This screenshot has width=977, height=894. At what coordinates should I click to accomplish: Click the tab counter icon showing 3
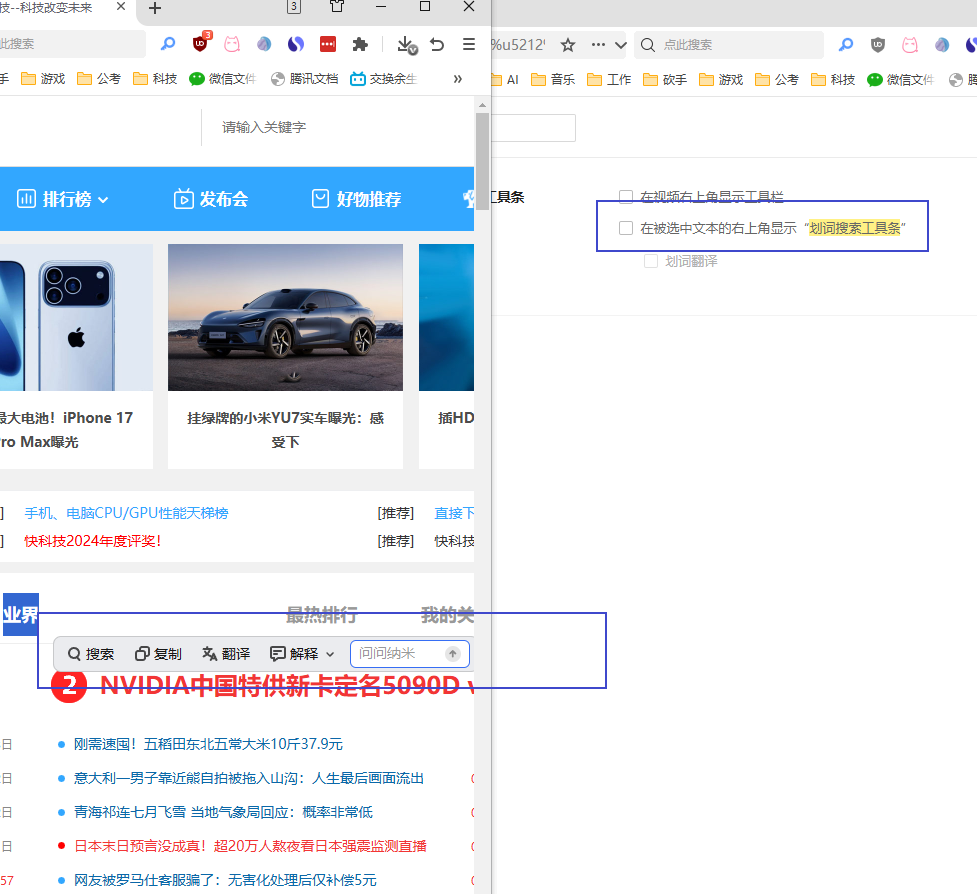(294, 7)
